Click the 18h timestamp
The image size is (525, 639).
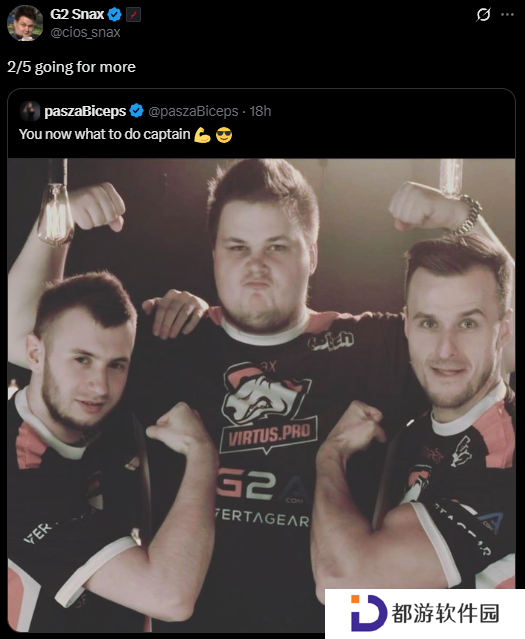[x=260, y=111]
